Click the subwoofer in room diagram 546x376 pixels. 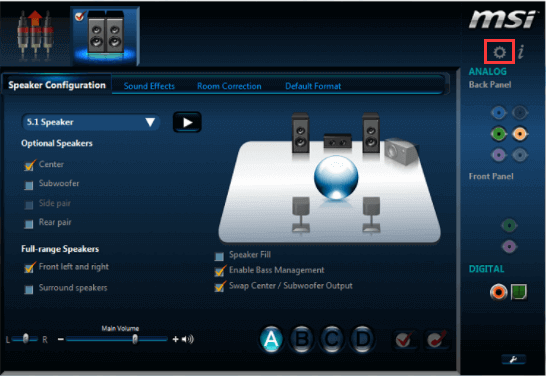(401, 151)
